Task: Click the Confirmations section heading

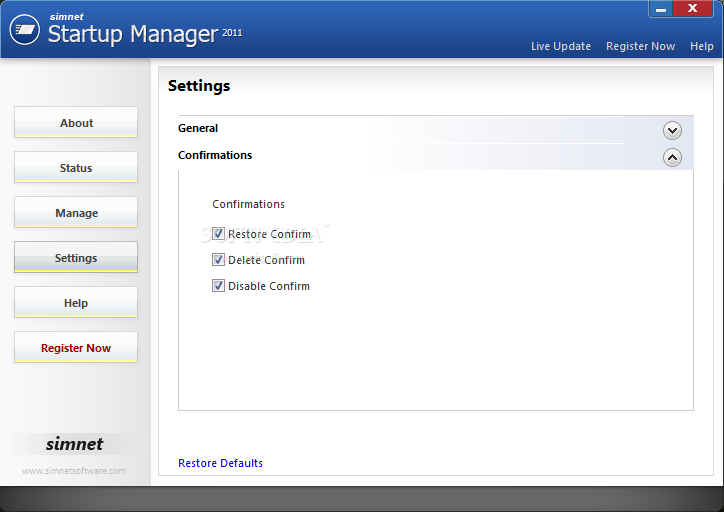Action: (x=215, y=155)
